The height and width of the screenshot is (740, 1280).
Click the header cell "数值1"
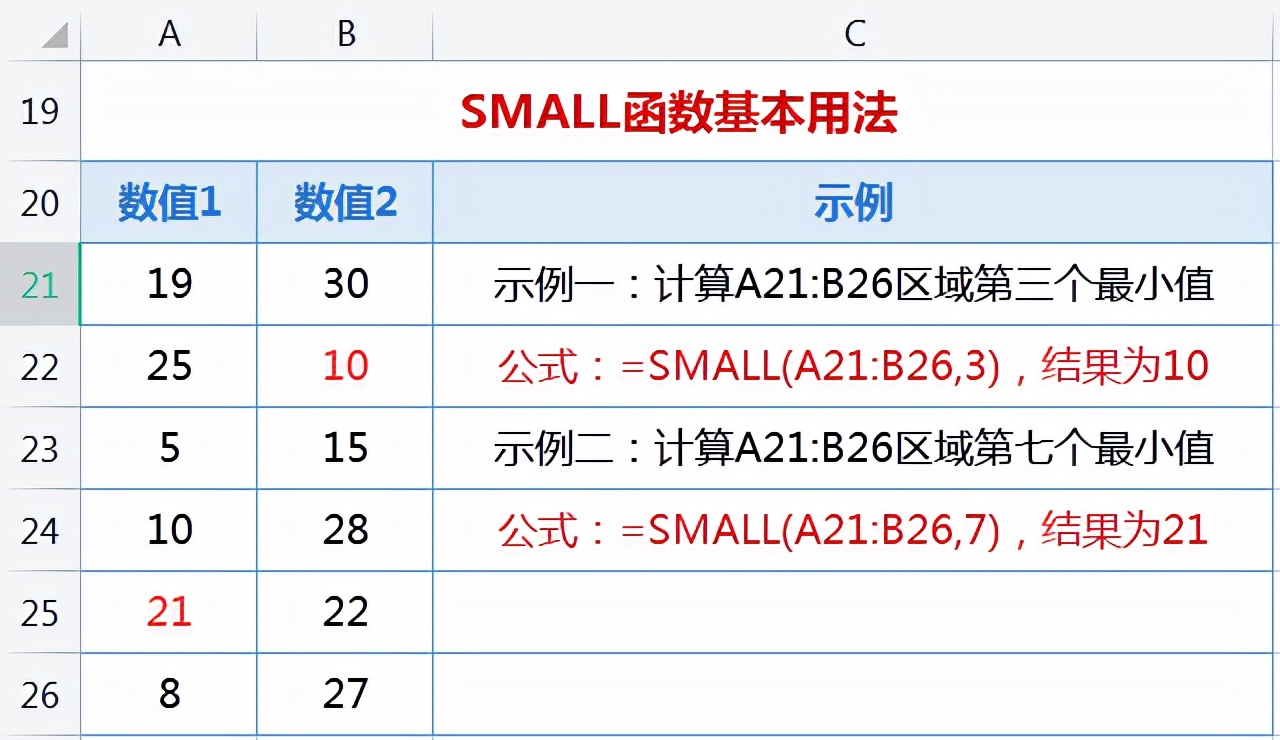(x=169, y=203)
